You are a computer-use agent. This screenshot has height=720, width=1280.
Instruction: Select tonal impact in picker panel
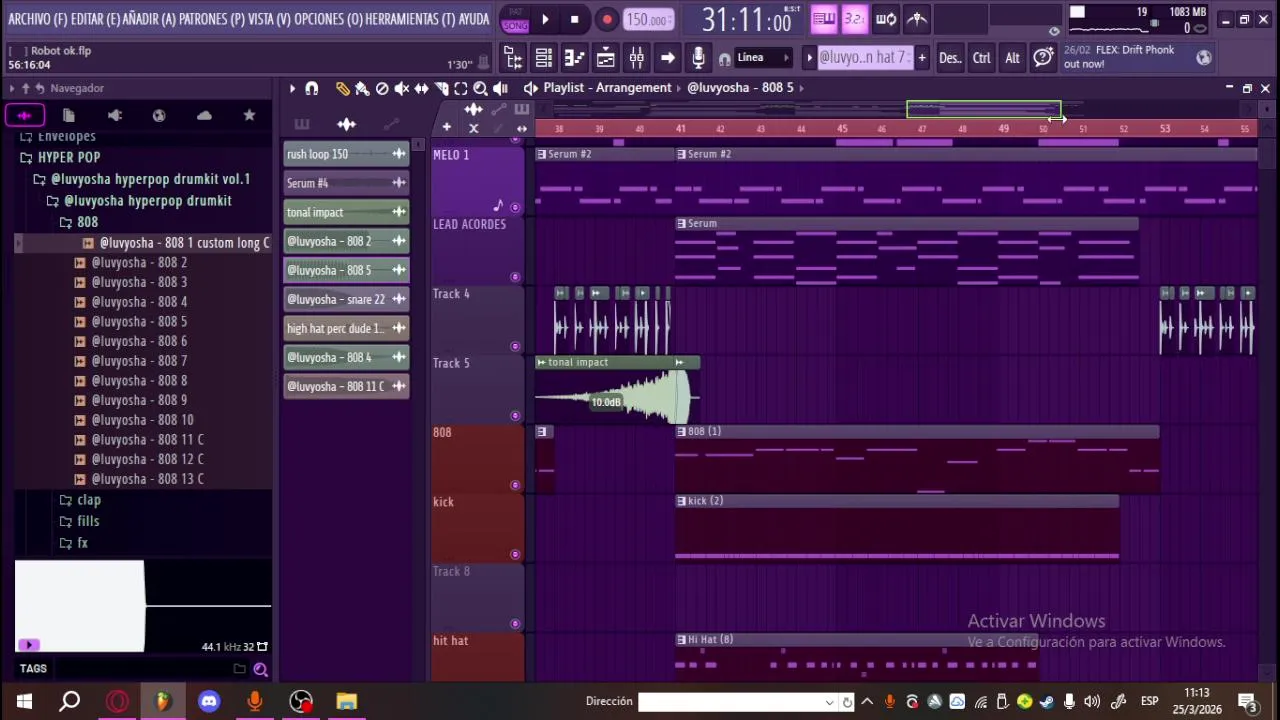[x=346, y=212]
